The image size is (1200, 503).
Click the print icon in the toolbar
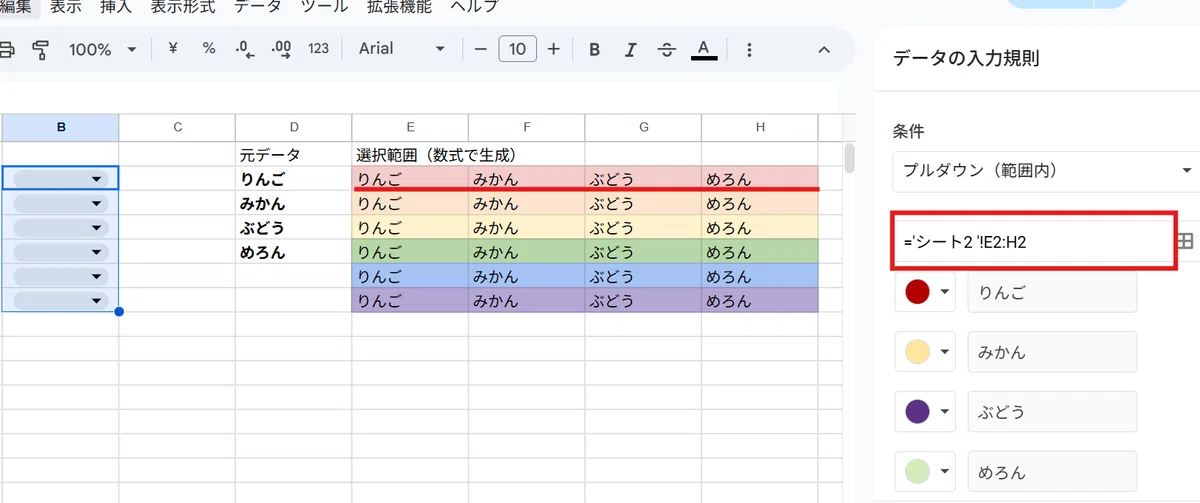coord(5,48)
